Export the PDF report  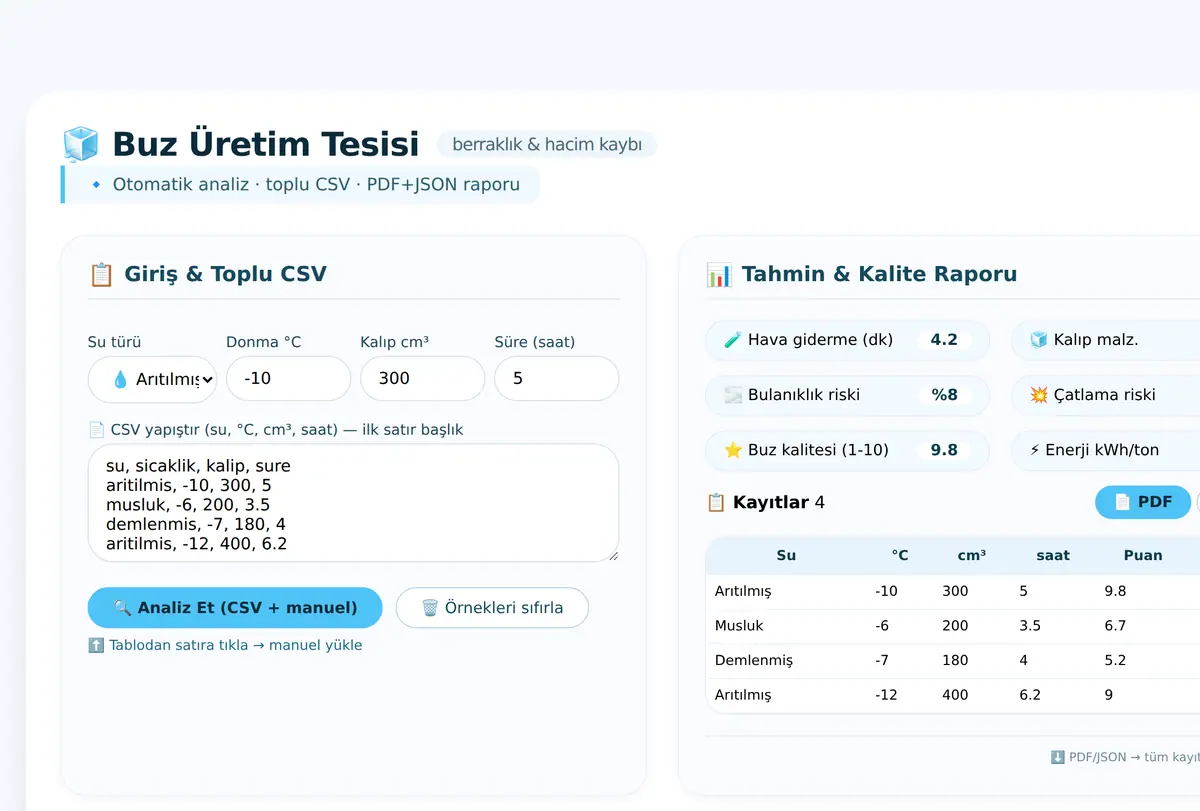tap(1143, 502)
